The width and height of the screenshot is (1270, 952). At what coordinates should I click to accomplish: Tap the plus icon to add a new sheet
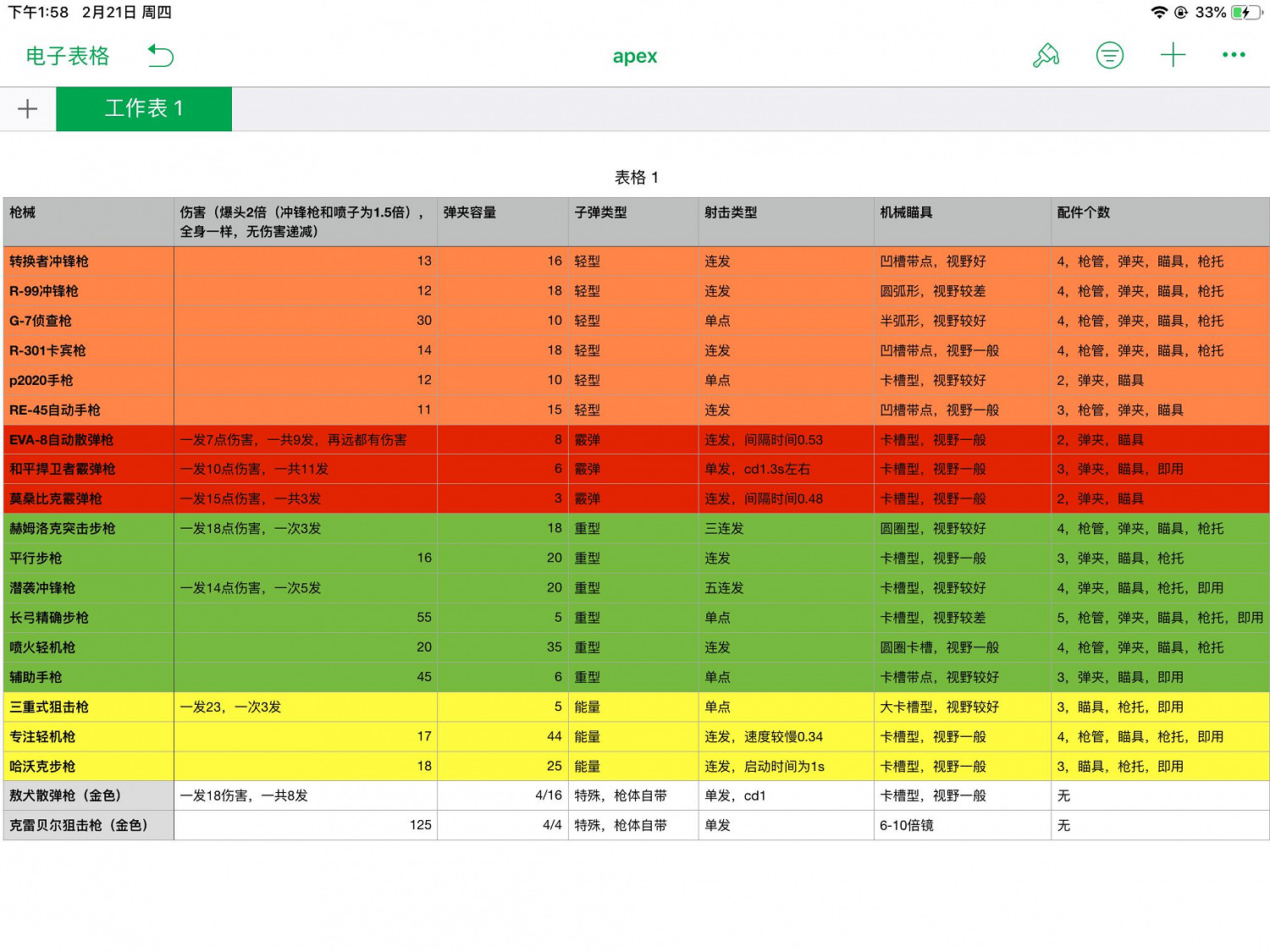[28, 108]
